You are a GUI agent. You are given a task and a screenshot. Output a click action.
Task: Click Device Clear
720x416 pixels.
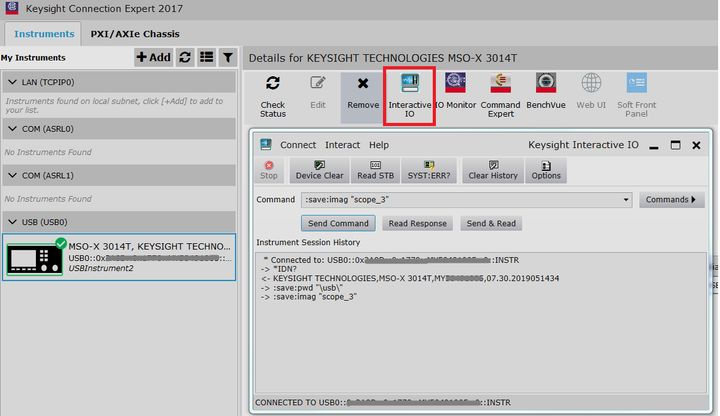coord(320,170)
